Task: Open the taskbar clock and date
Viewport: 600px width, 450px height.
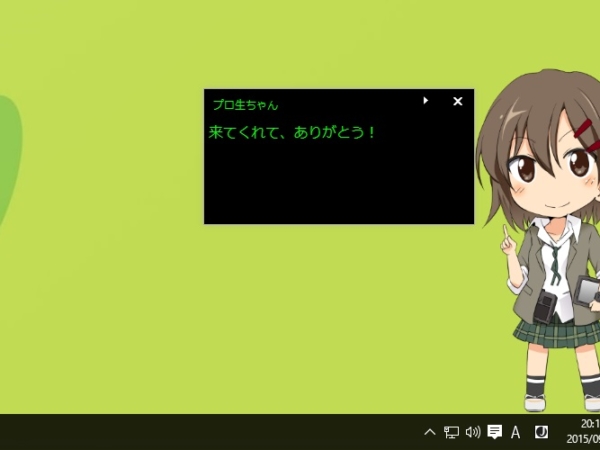Action: click(583, 432)
